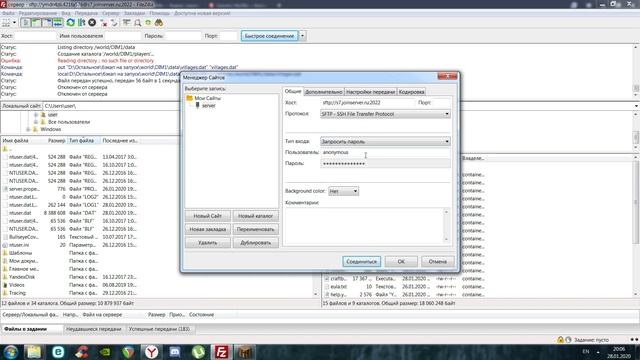Sort local files by Размер column
Screen dimensions: 640x360
pyautogui.click(x=56, y=141)
